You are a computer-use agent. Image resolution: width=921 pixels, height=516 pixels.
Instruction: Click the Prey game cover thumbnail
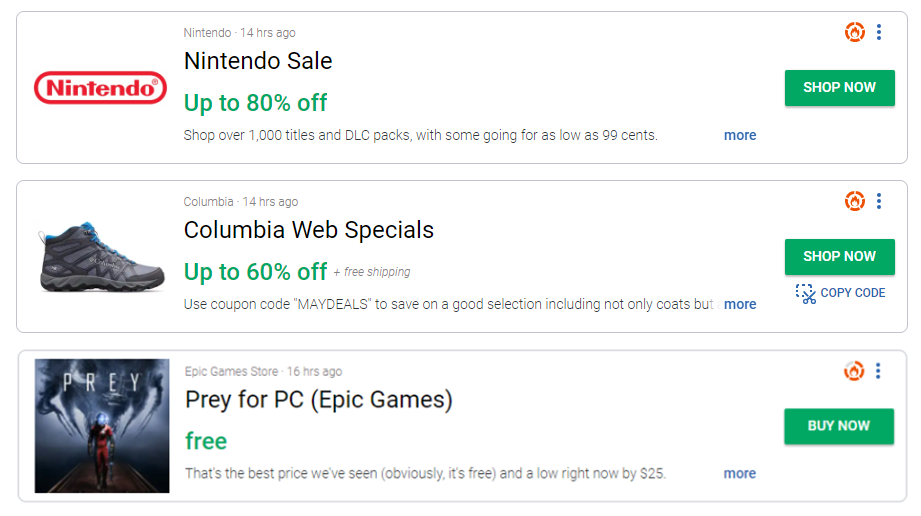102,425
